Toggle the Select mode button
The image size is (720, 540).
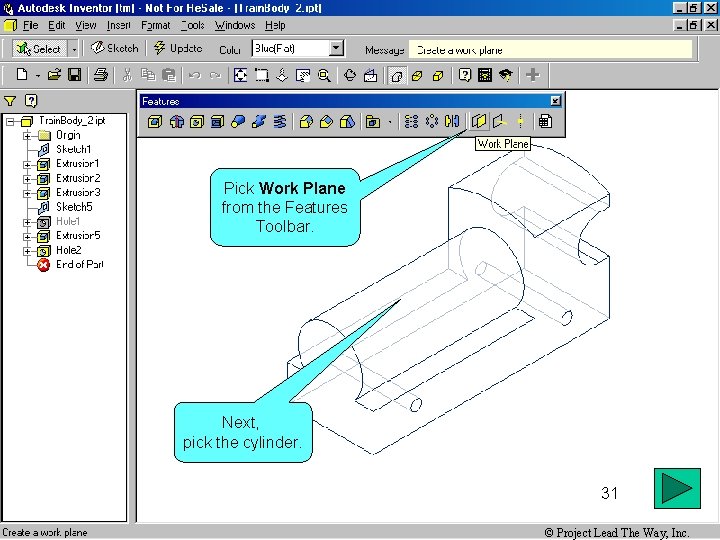(39, 48)
